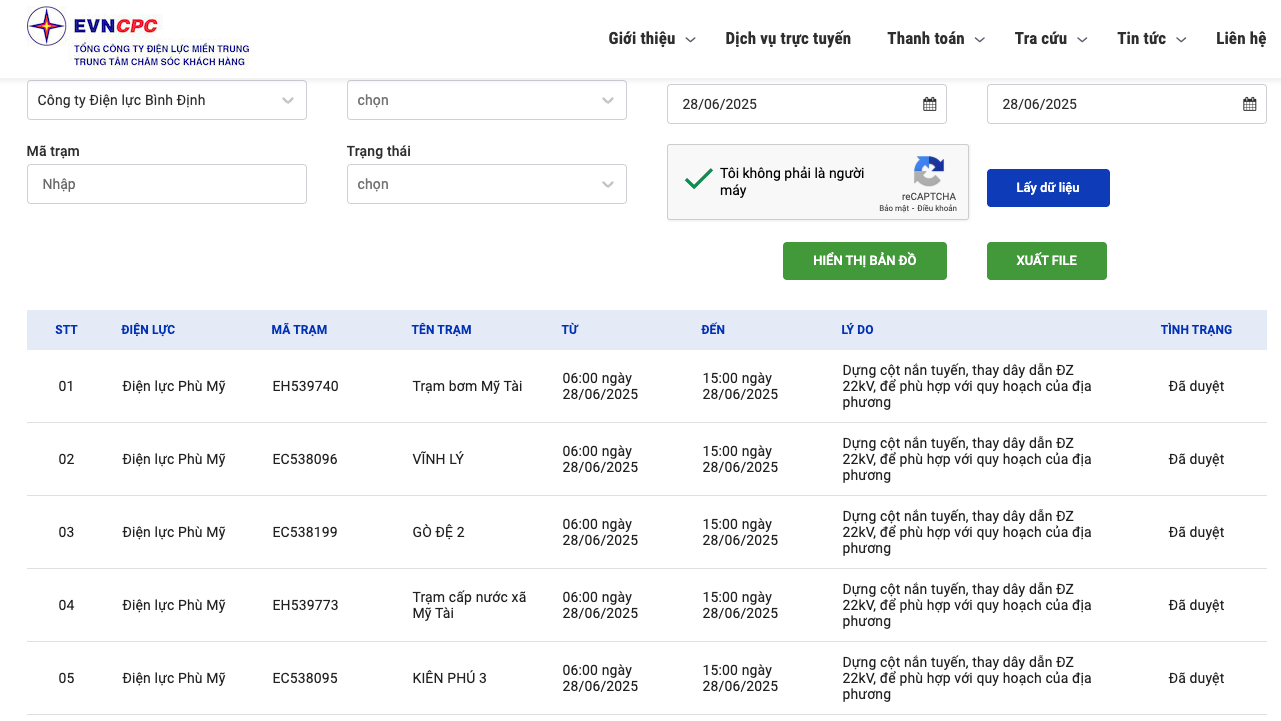Click the 'HIỂN THỊ BẢN ĐỒ' button
This screenshot has height=721, width=1281.
pos(864,260)
